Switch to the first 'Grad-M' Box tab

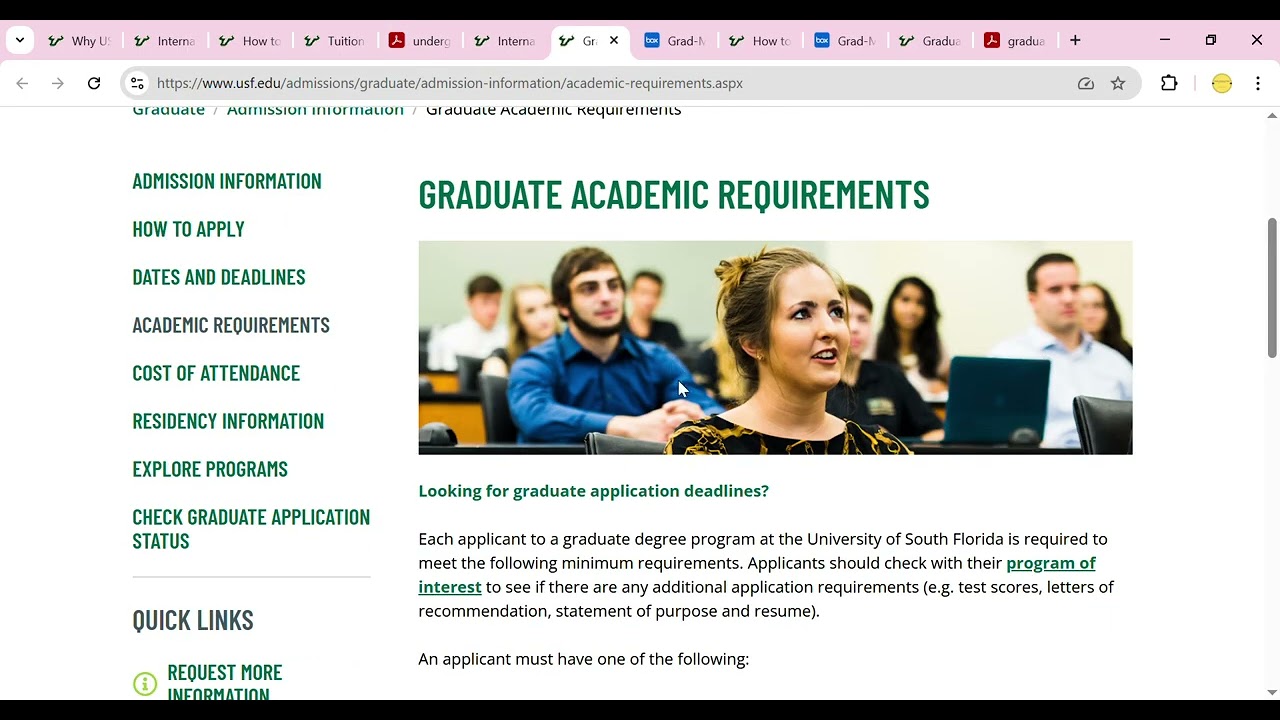(675, 41)
